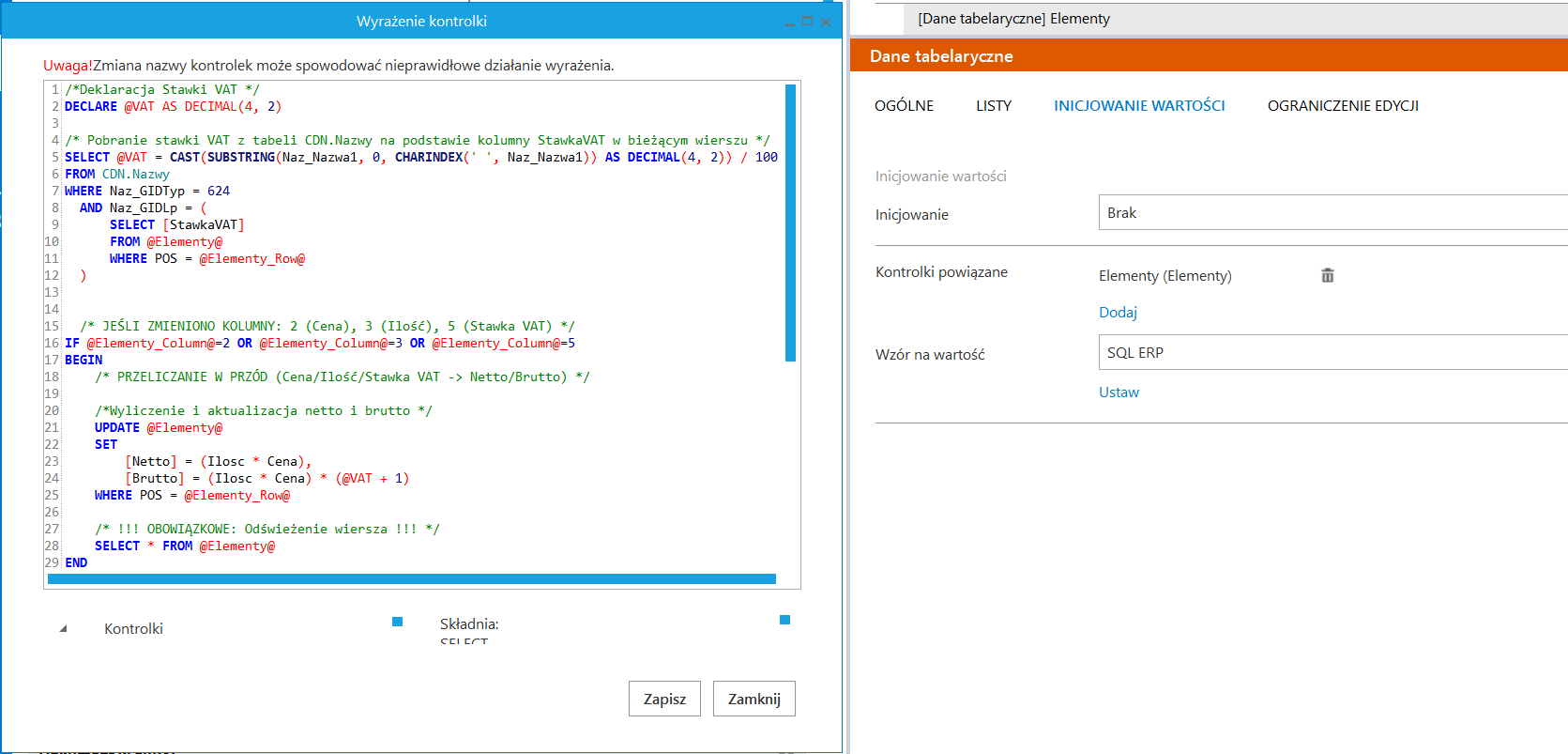1568x754 pixels.
Task: Open the Inicjowanie dropdown showing Brak
Action: coord(1332,213)
